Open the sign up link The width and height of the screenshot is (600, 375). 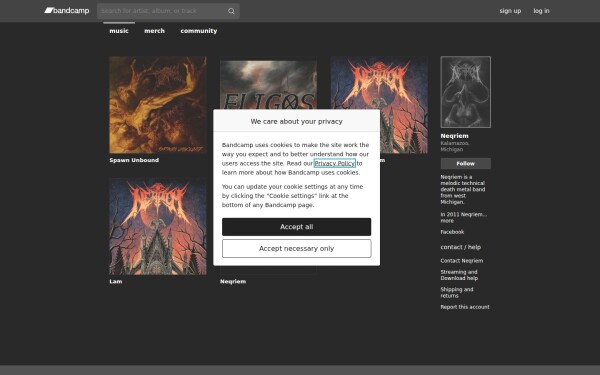[510, 11]
